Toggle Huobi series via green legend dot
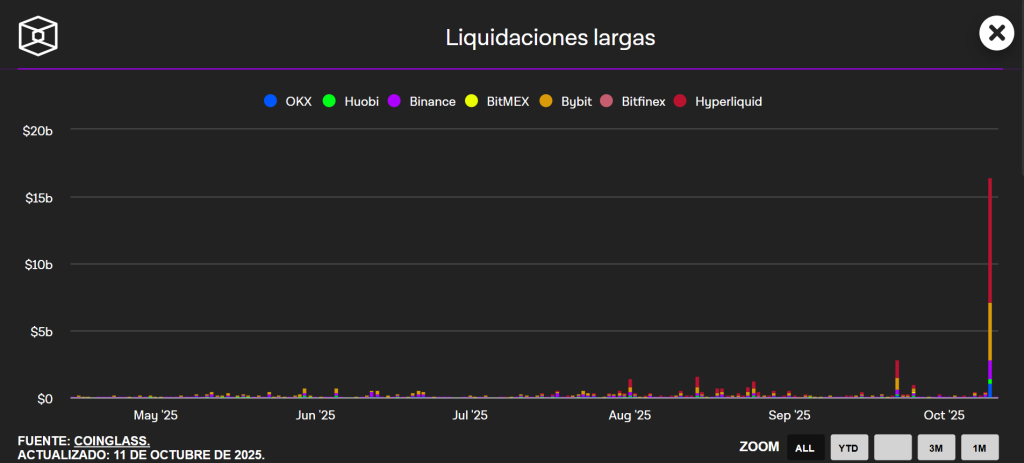The width and height of the screenshot is (1024, 463). click(x=328, y=101)
